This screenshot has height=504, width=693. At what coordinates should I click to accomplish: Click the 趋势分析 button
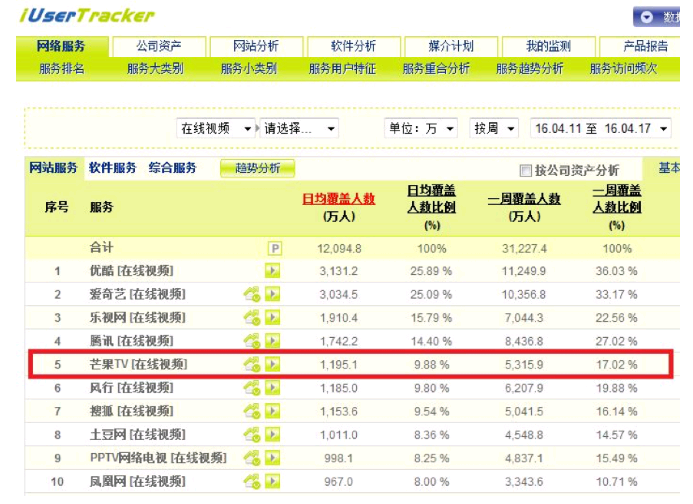257,169
